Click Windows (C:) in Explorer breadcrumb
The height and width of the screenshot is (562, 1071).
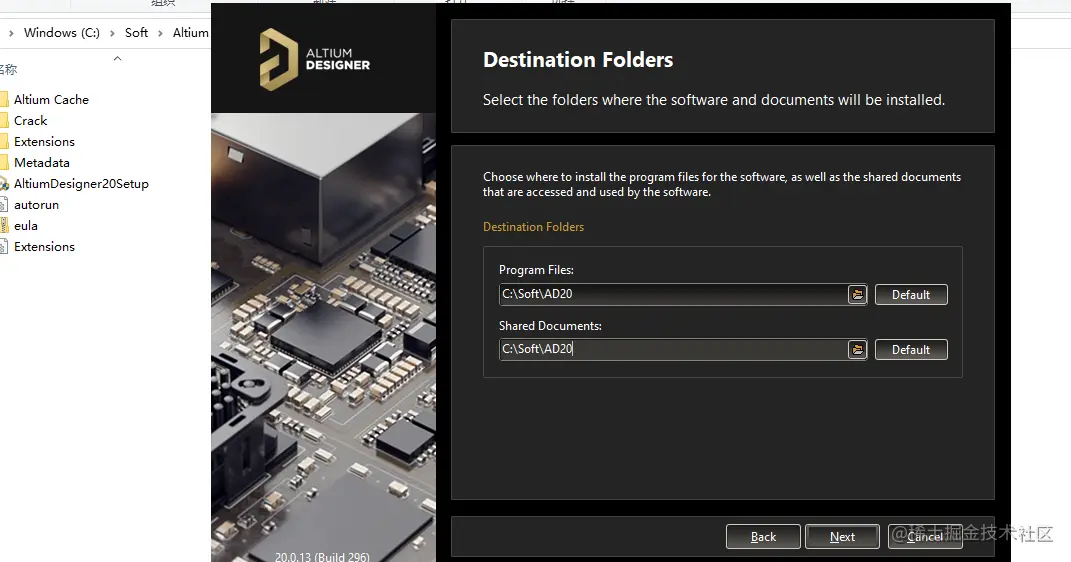[61, 33]
